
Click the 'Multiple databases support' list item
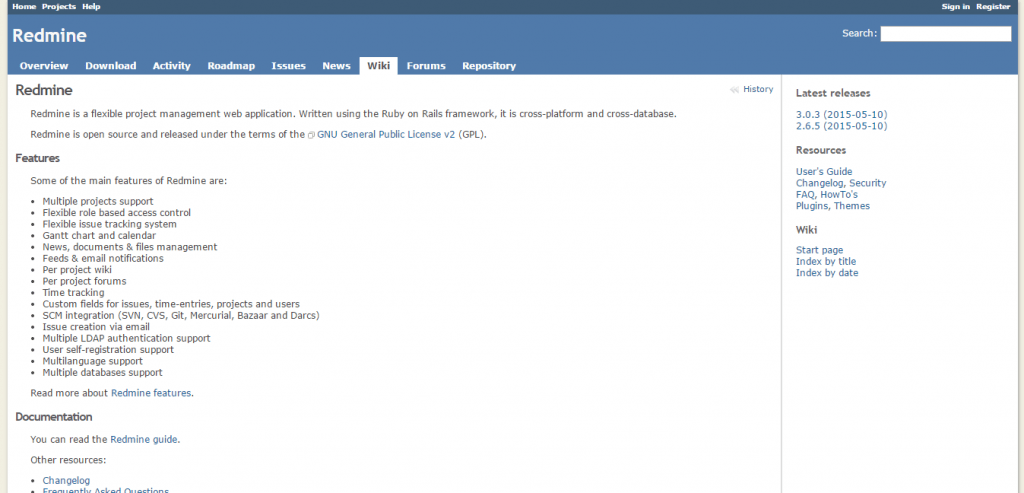point(103,373)
